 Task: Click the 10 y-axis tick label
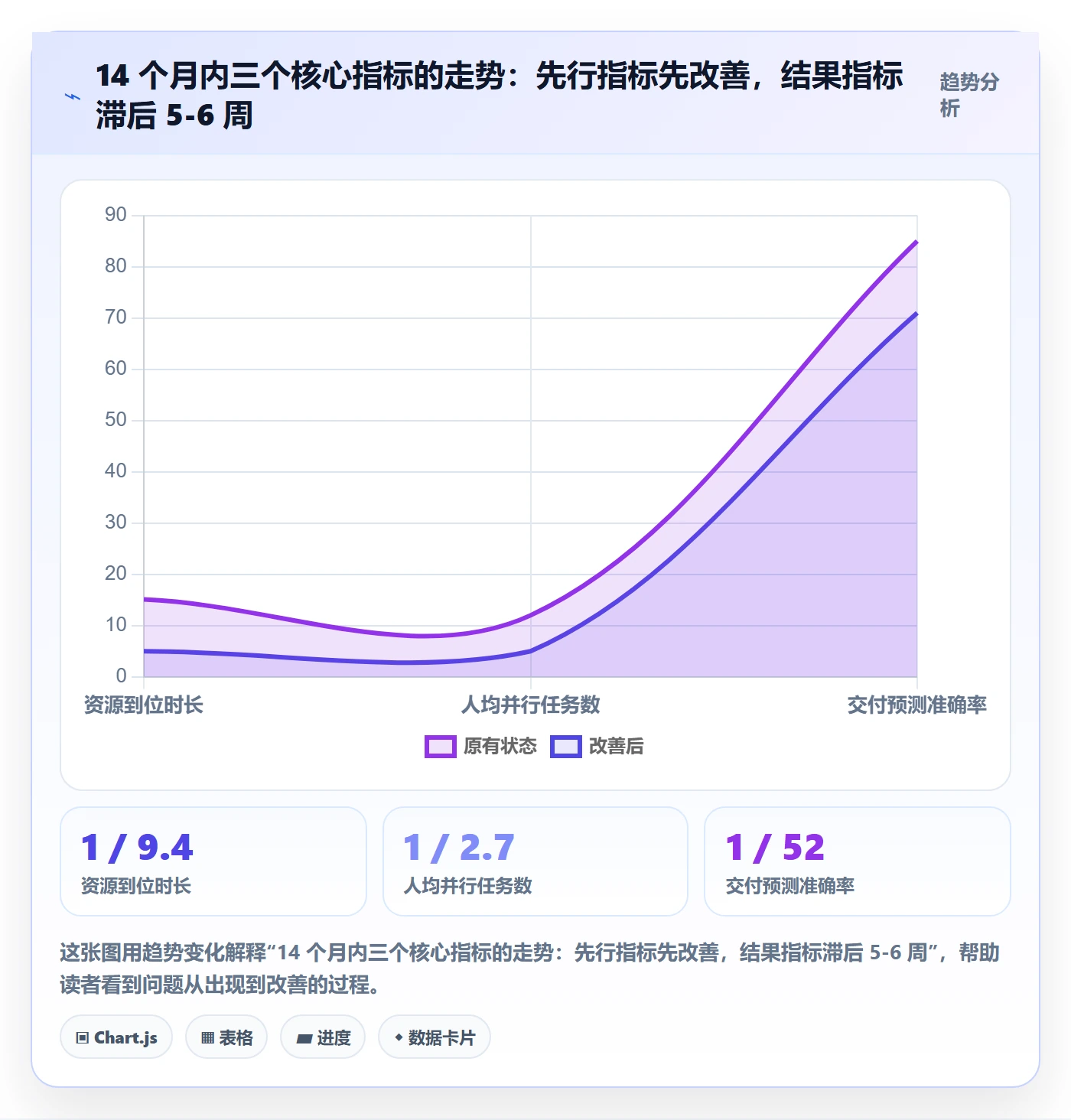pyautogui.click(x=116, y=625)
